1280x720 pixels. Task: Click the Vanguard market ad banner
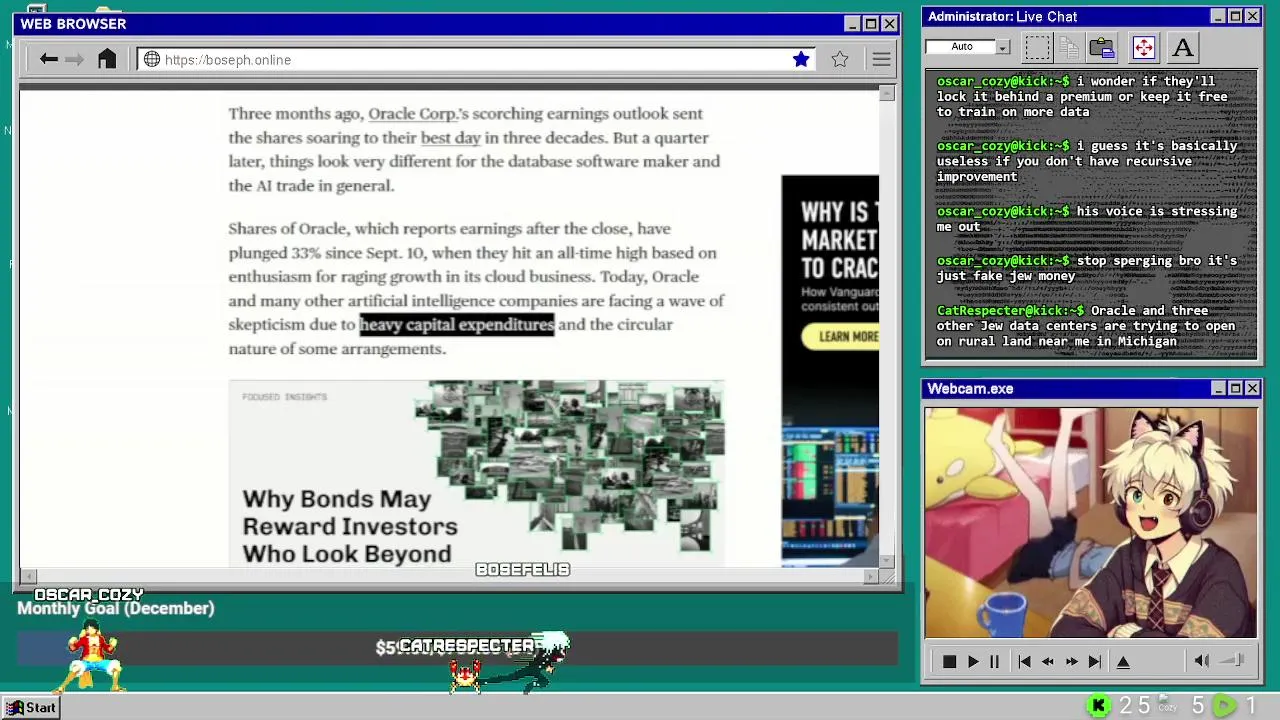[x=830, y=370]
